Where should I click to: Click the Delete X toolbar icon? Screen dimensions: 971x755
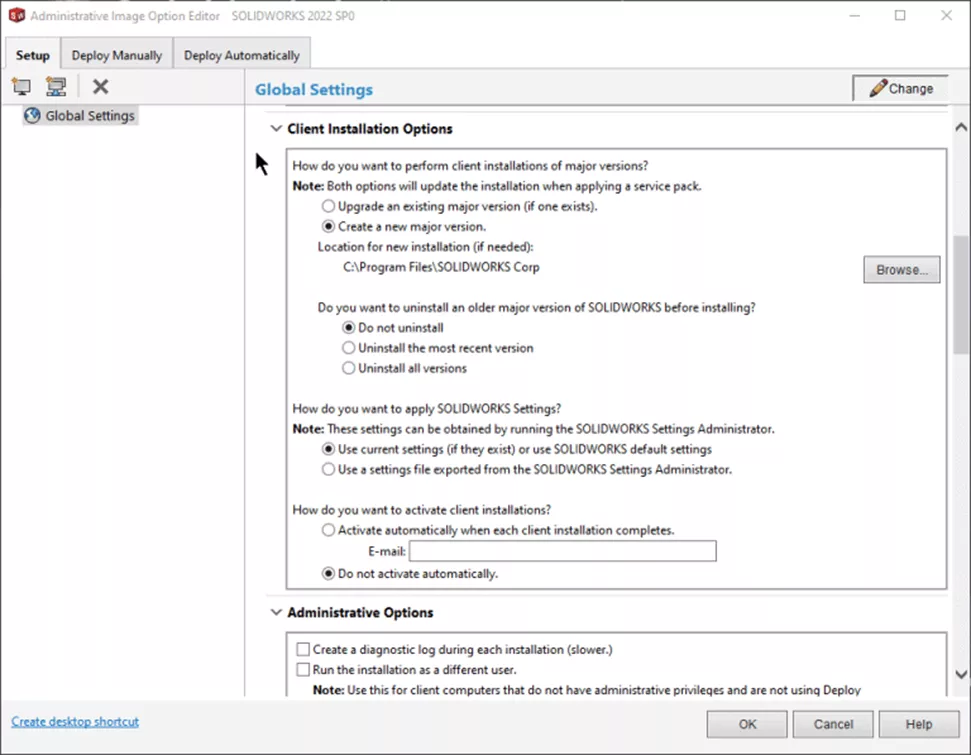pyautogui.click(x=100, y=86)
